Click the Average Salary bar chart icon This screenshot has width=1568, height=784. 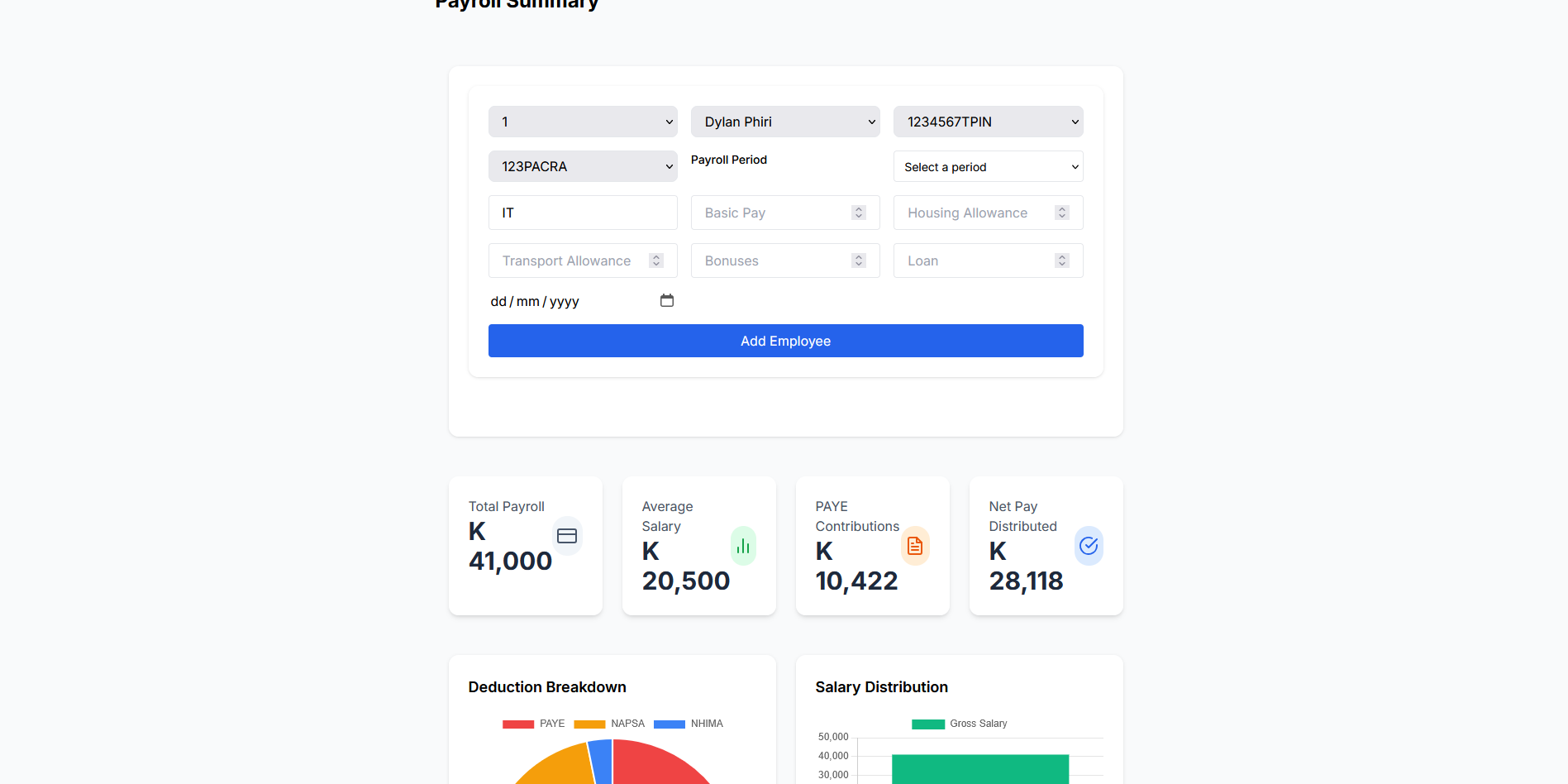coord(743,546)
